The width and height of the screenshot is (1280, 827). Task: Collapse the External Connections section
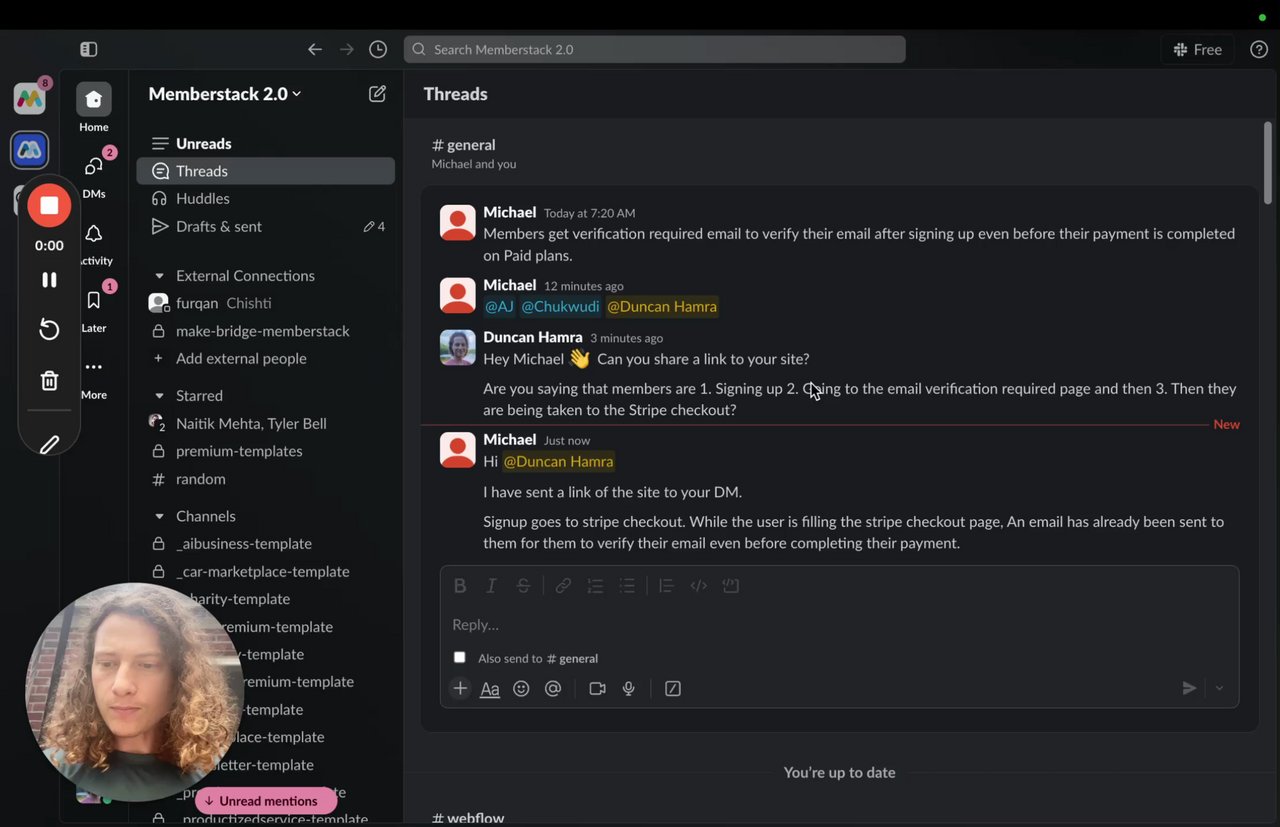159,276
